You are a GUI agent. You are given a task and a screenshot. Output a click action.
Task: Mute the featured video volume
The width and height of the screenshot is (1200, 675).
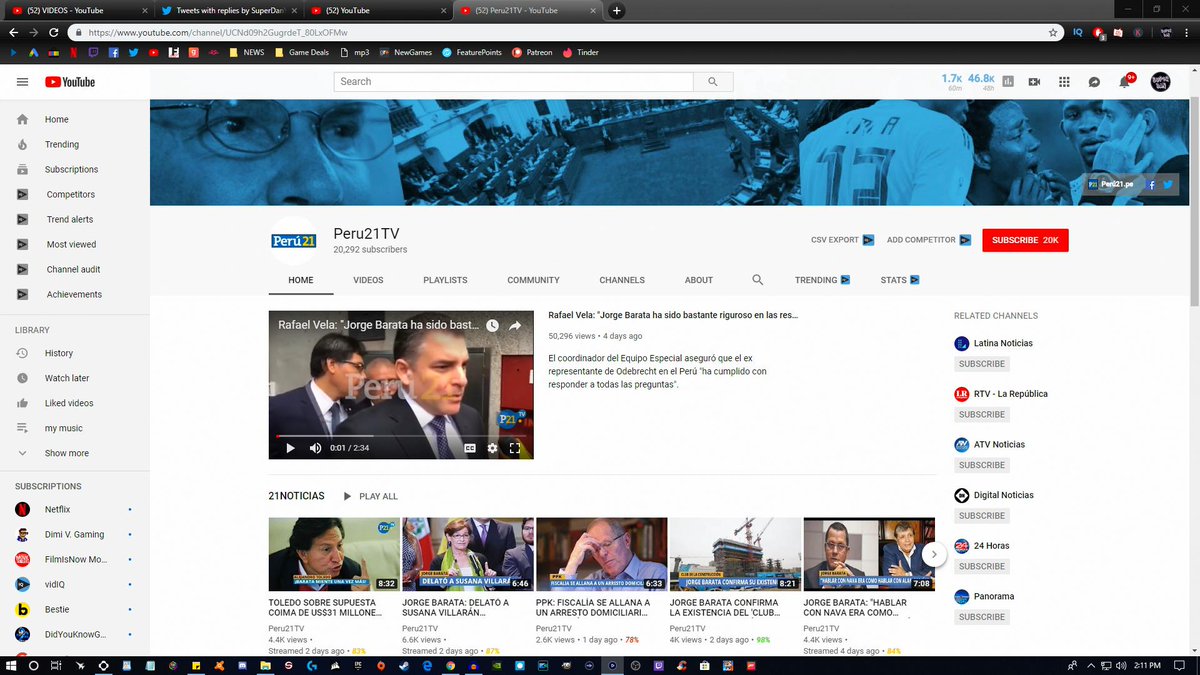coord(316,448)
